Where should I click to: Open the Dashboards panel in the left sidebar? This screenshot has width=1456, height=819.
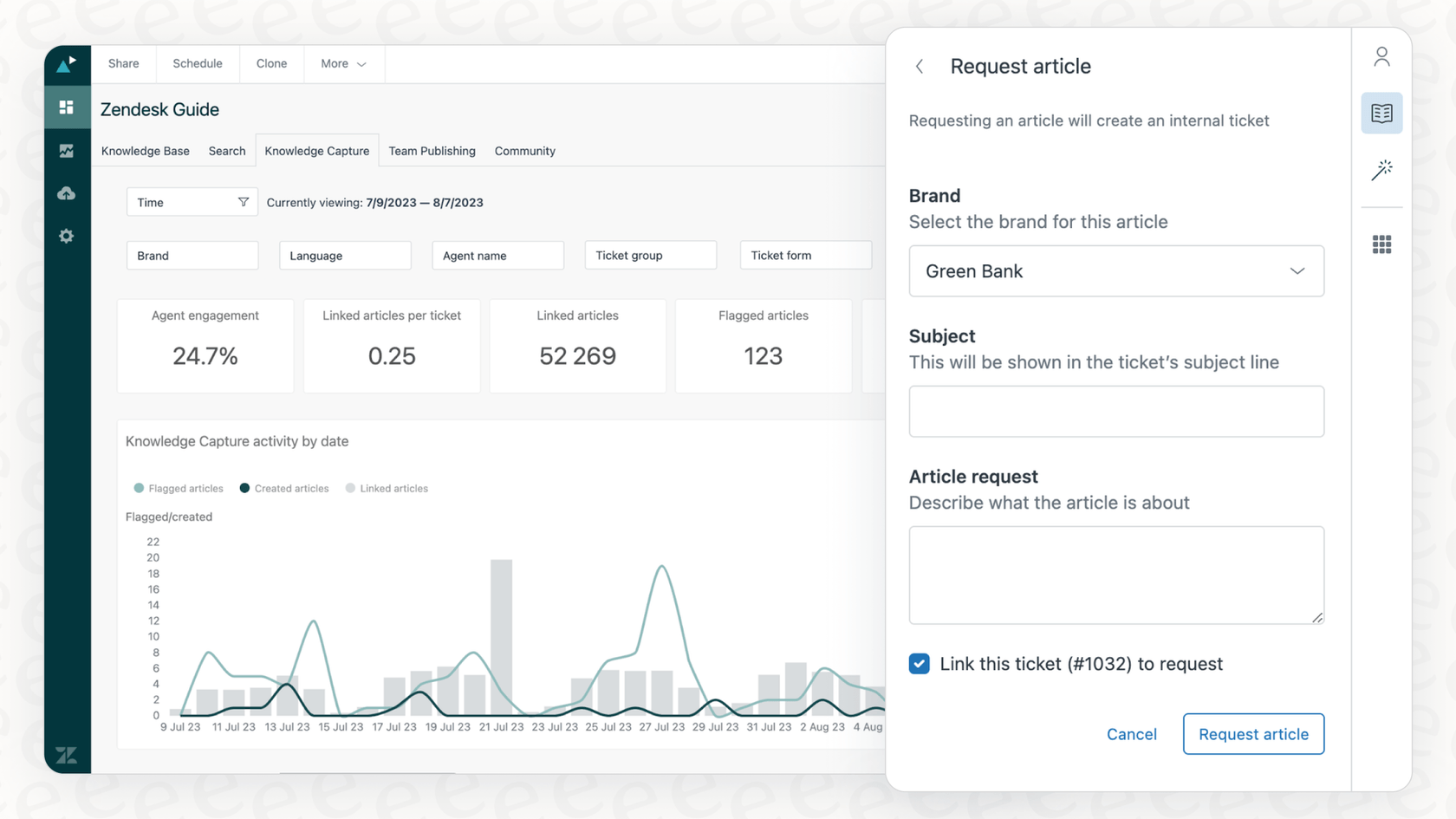(67, 107)
